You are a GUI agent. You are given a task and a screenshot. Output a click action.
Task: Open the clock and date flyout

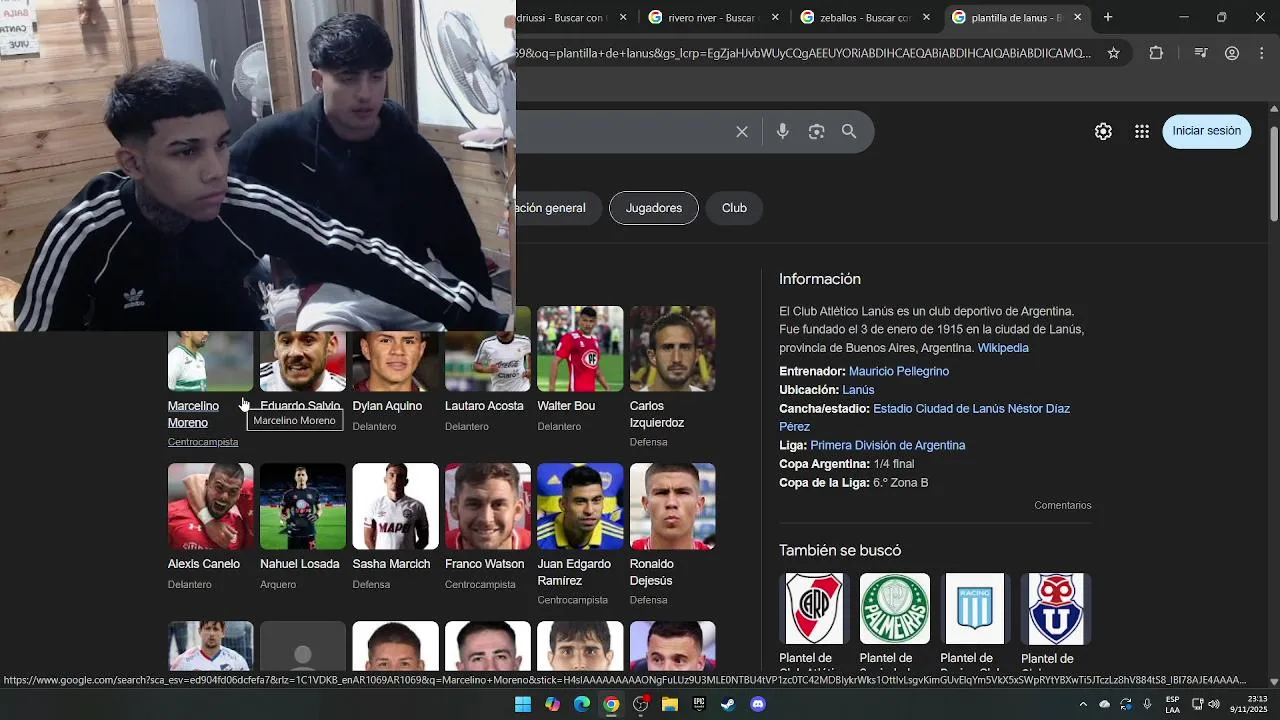pos(1249,704)
